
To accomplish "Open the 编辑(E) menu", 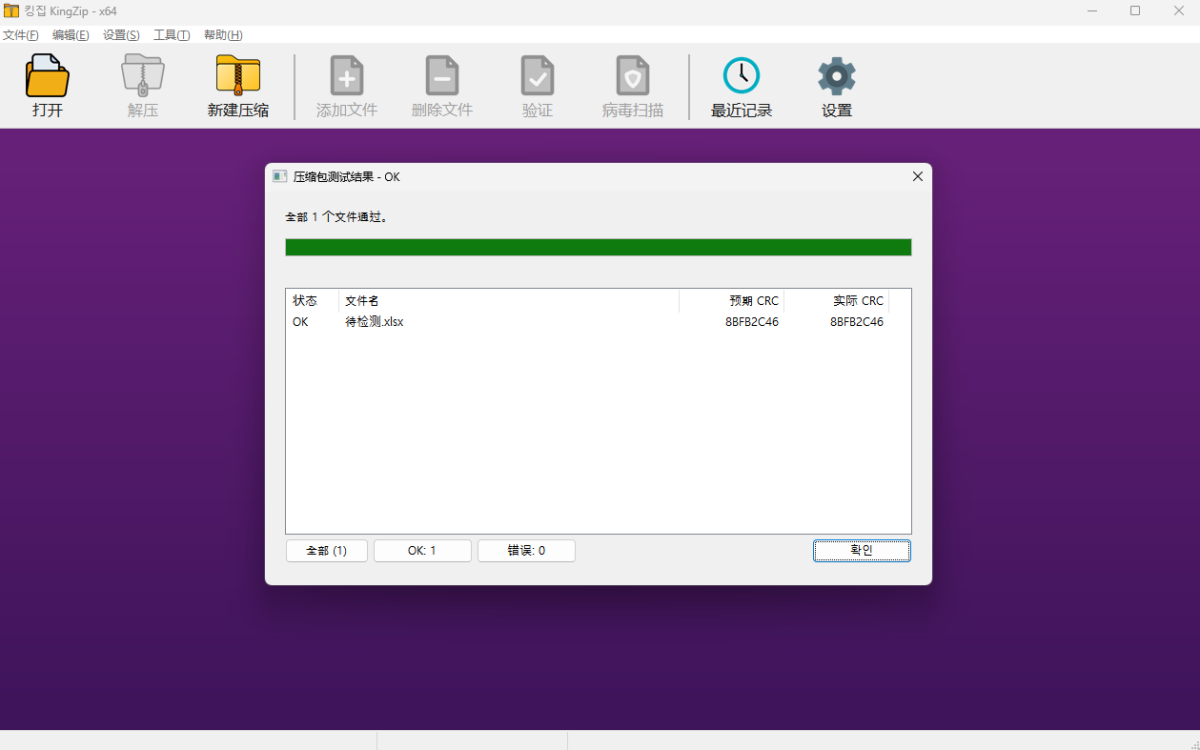I will (x=70, y=35).
